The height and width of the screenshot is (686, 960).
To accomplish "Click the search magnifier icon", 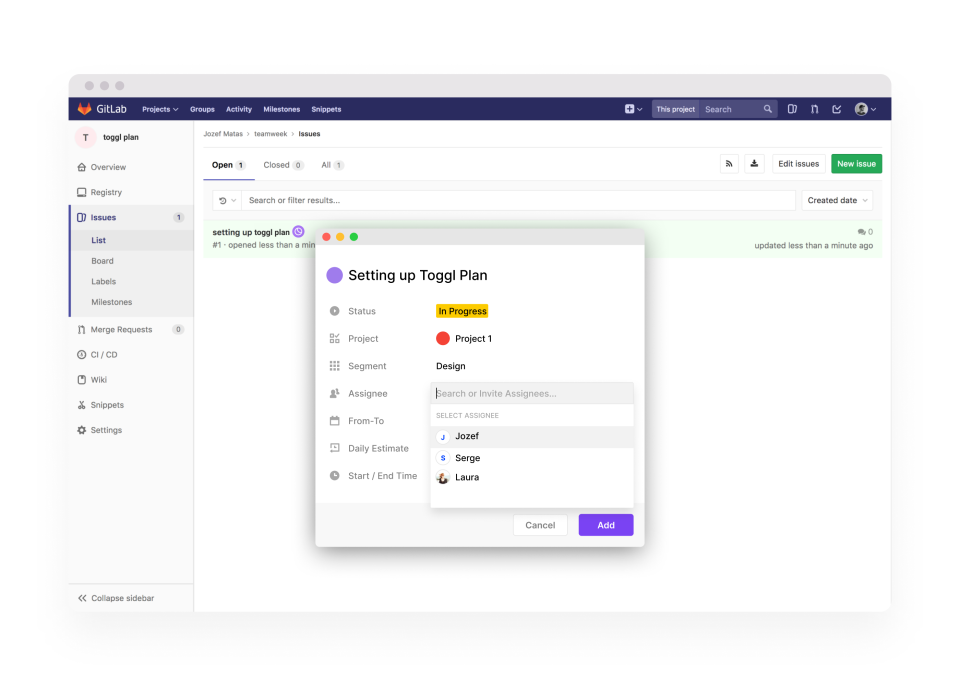I will pos(767,109).
